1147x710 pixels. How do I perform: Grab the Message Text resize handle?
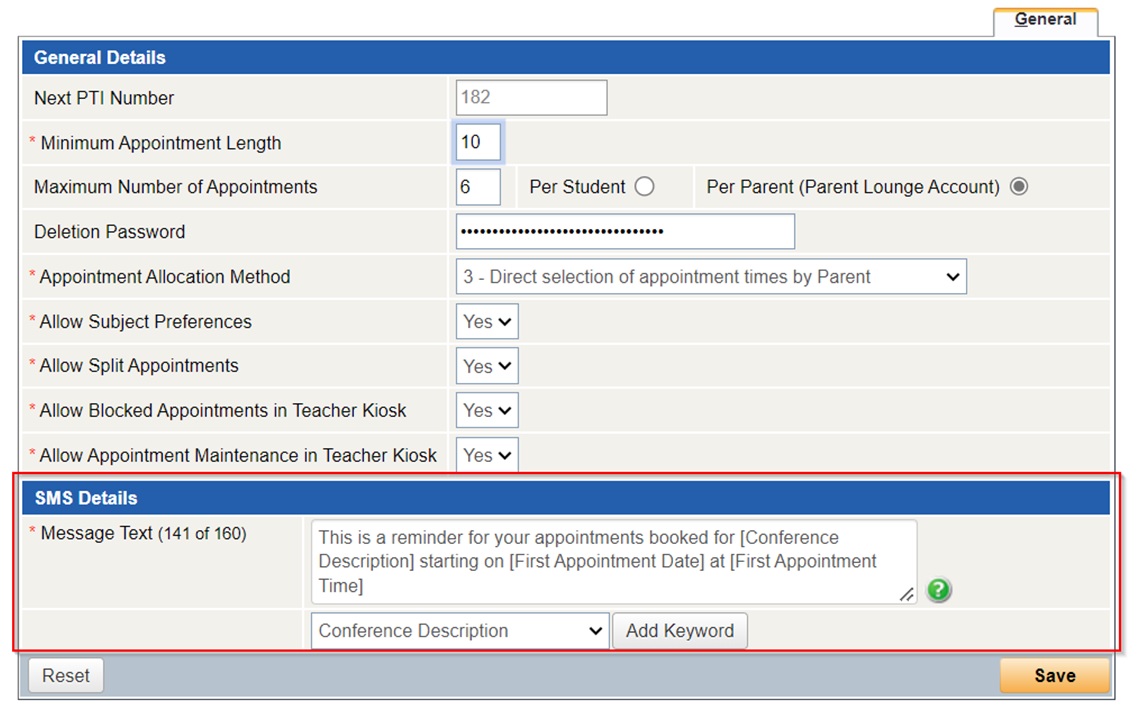click(x=906, y=595)
